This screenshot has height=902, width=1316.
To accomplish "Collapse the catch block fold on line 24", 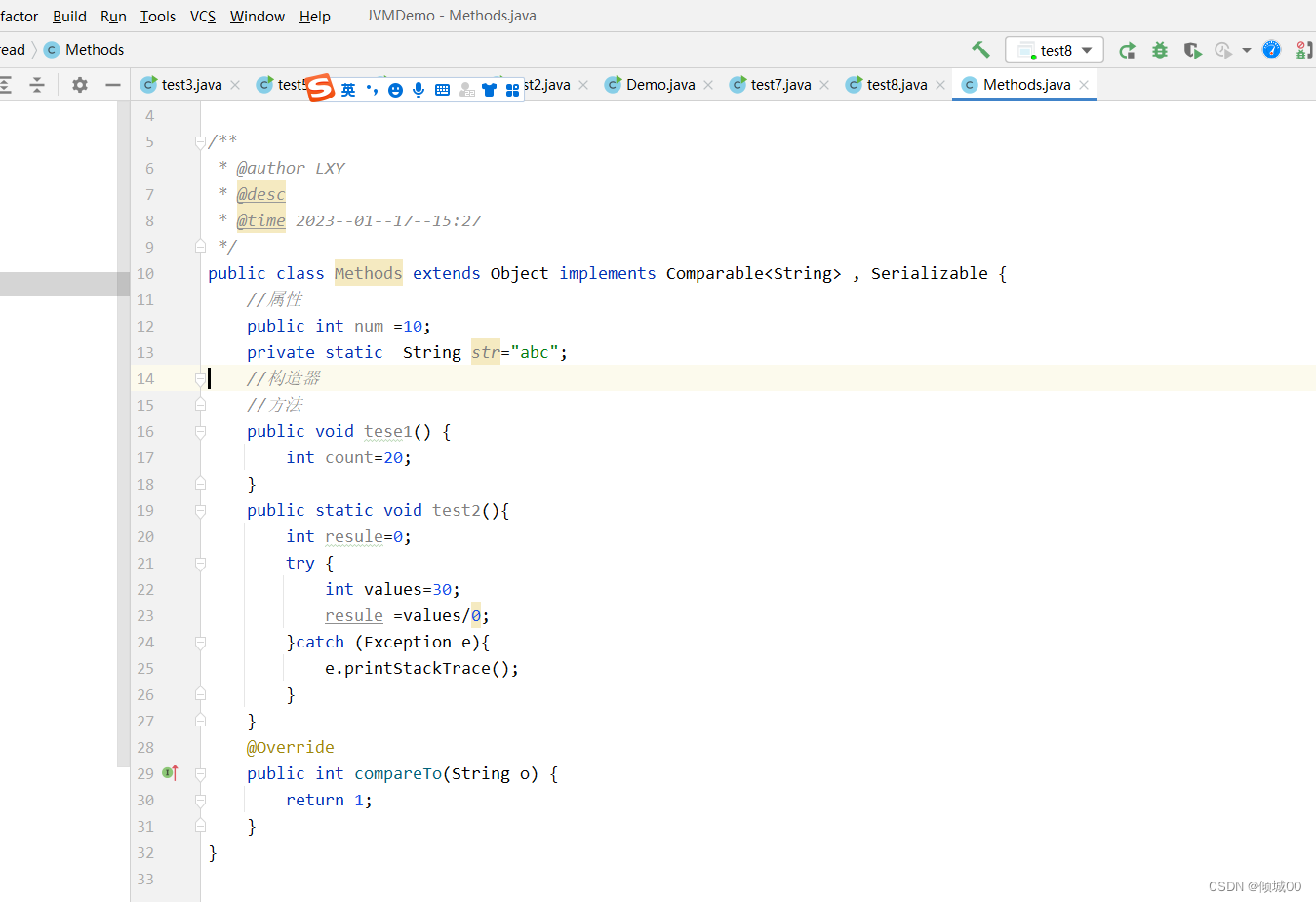I will click(x=200, y=642).
